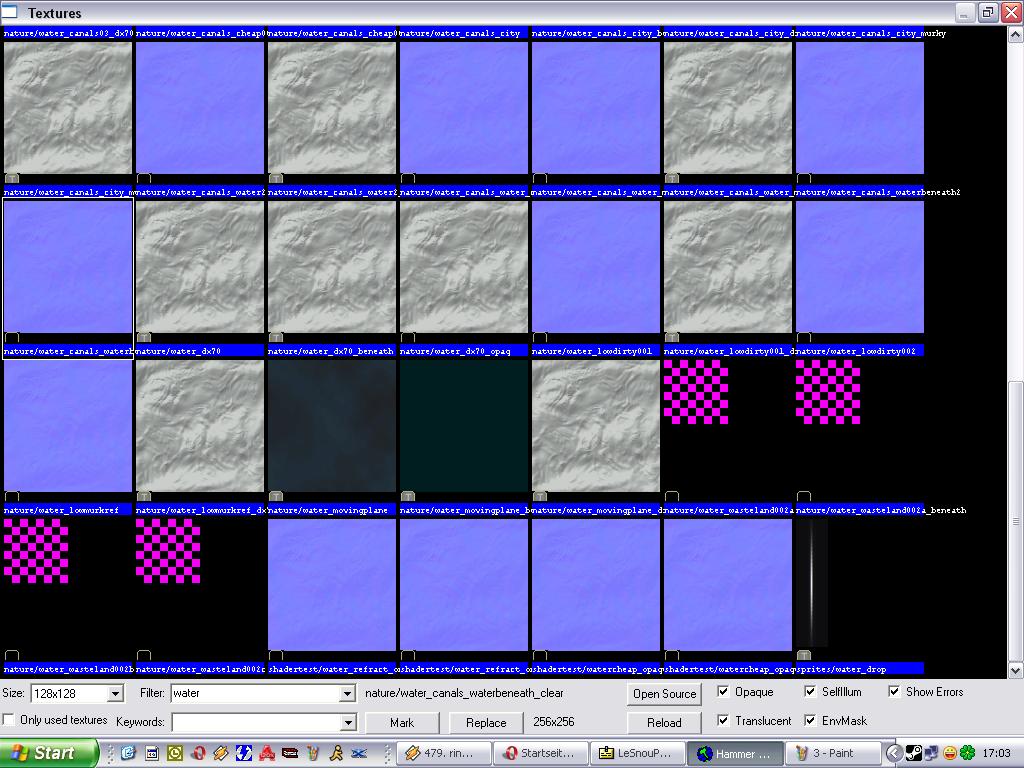Click the T flag icon above sprites/water_drop label
Viewport: 1024px width, 768px height.
pyautogui.click(x=803, y=655)
